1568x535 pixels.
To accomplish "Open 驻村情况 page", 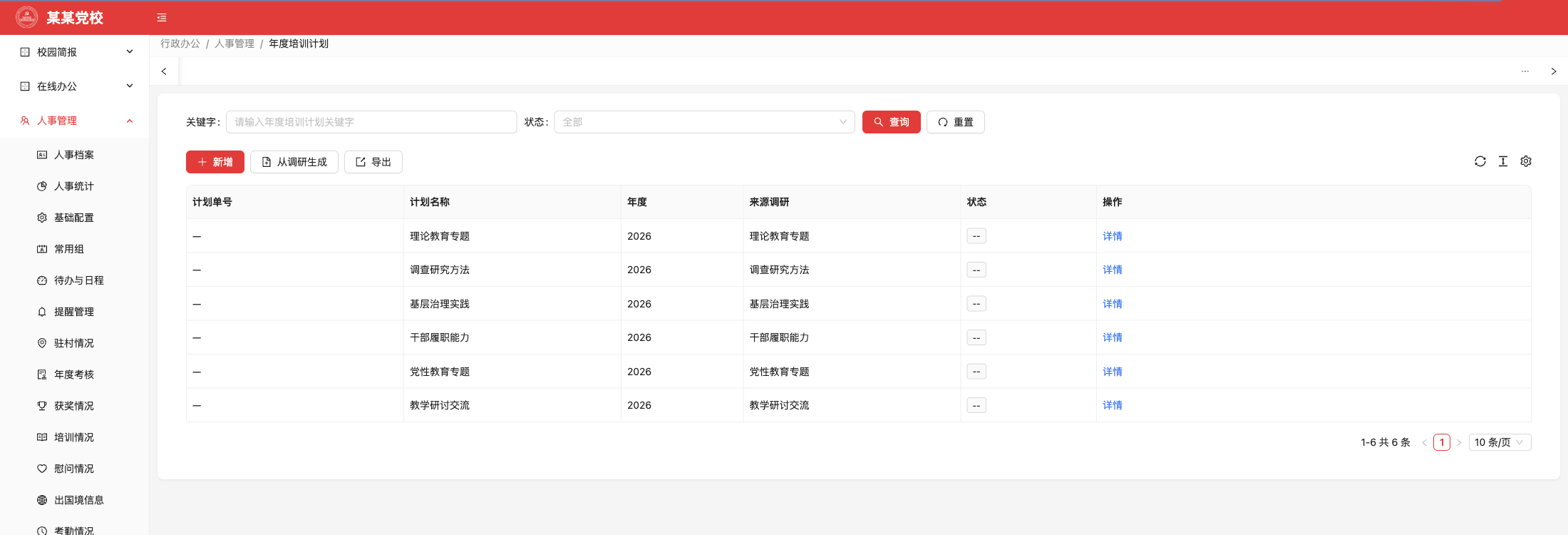I will [74, 343].
